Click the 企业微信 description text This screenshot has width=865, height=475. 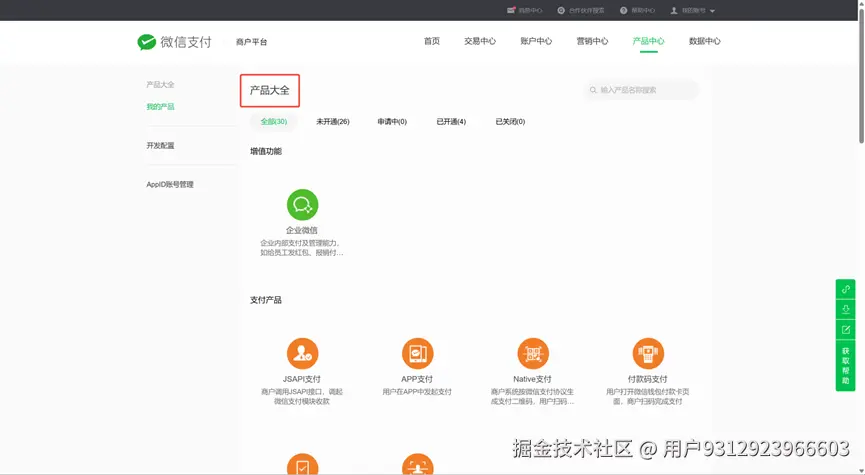302,248
